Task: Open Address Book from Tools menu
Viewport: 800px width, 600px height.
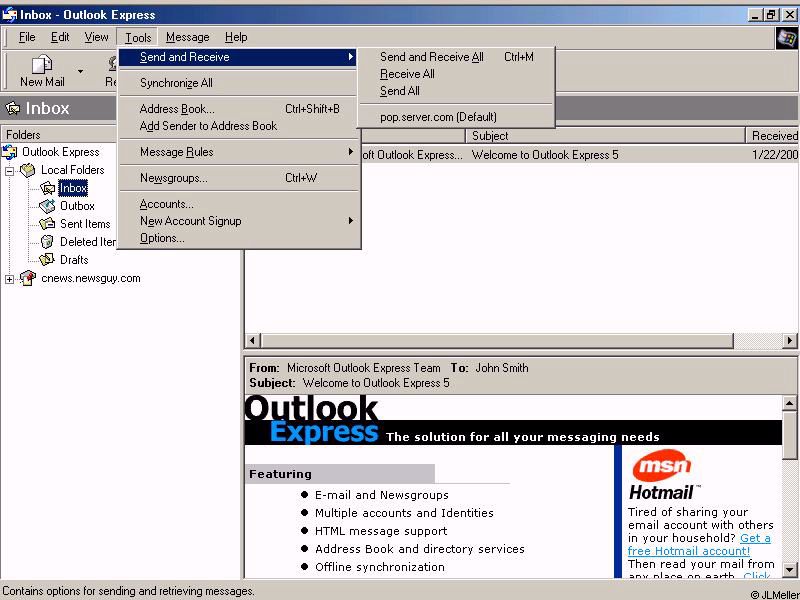Action: coord(239,109)
